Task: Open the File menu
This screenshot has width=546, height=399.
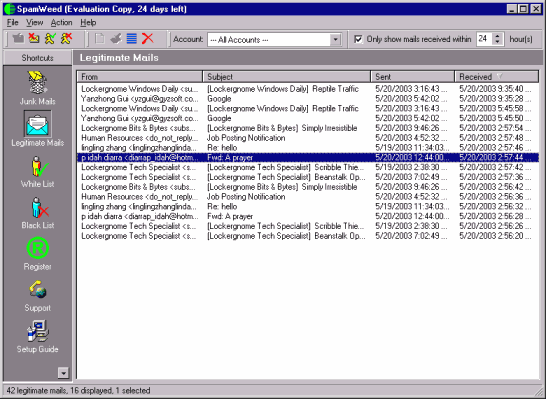Action: [12, 23]
